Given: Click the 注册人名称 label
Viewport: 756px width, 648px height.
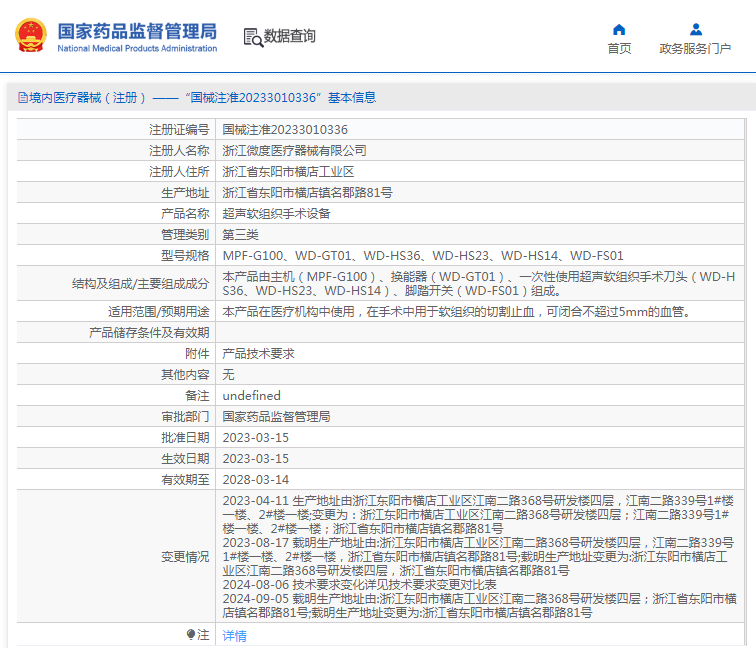Looking at the screenshot, I should (179, 150).
